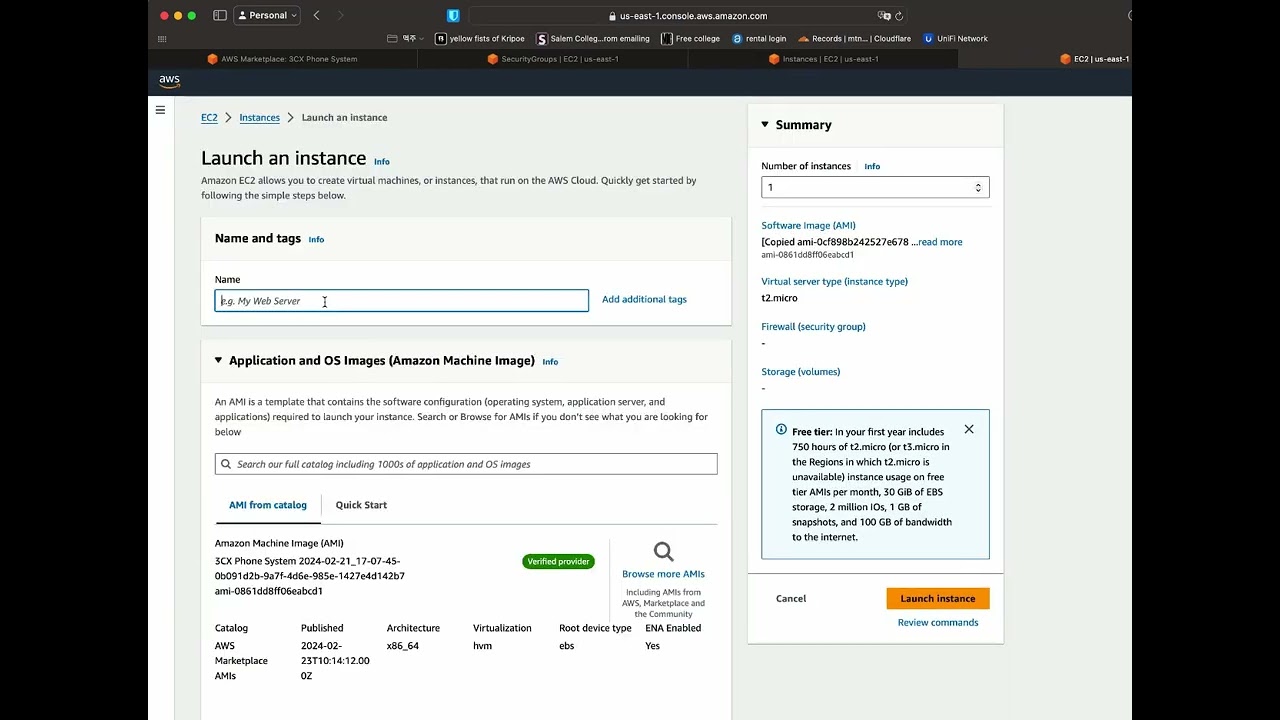The height and width of the screenshot is (720, 1280).
Task: Click Add additional tags link
Action: (x=644, y=300)
